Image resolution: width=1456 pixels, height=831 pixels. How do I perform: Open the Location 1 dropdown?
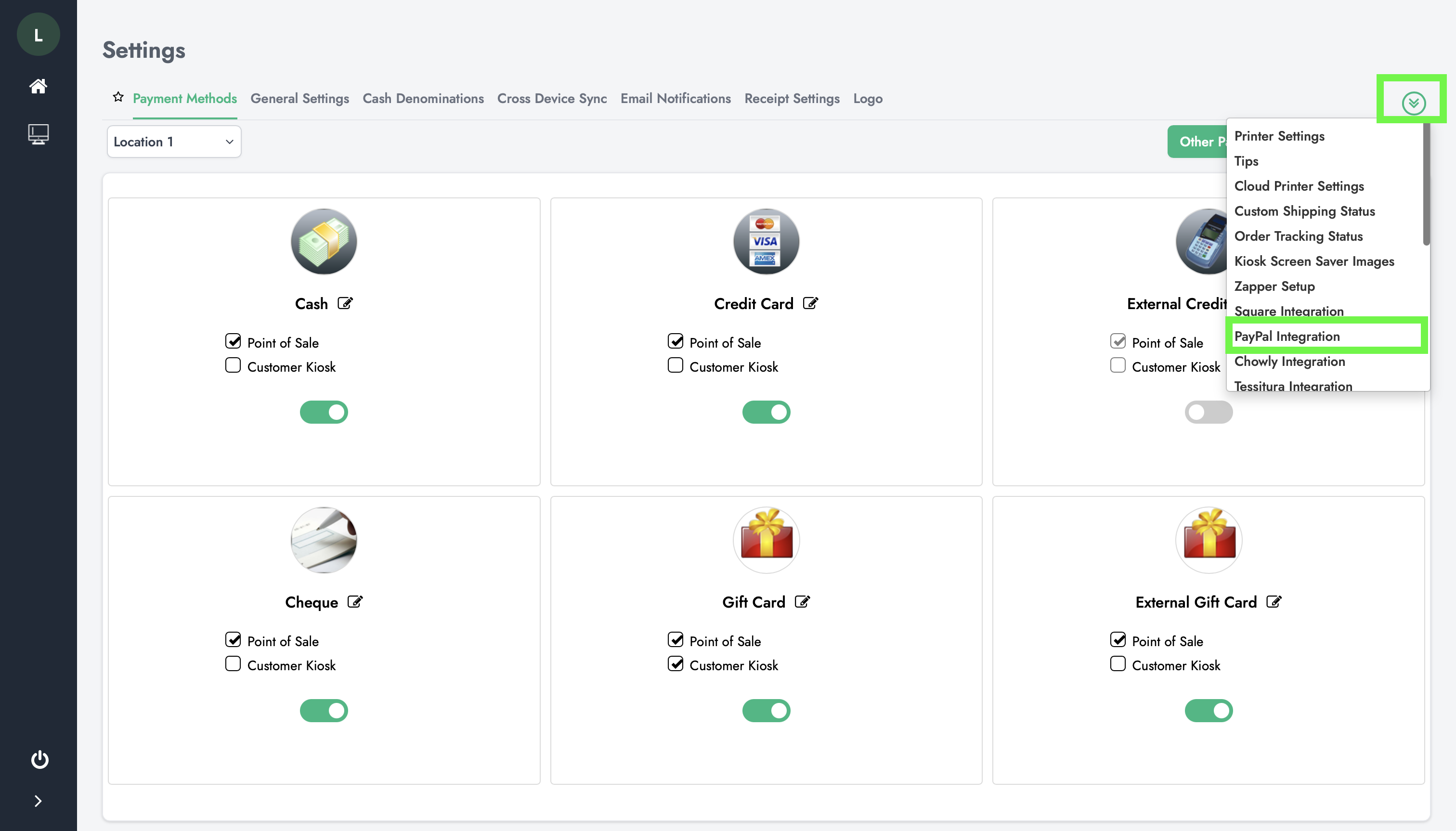(173, 142)
